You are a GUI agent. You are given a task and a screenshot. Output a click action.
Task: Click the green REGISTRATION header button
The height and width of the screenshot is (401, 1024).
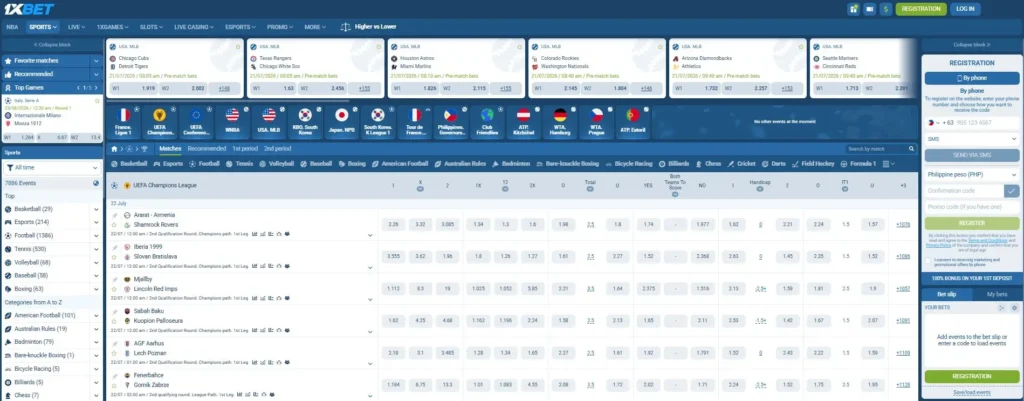(x=921, y=9)
